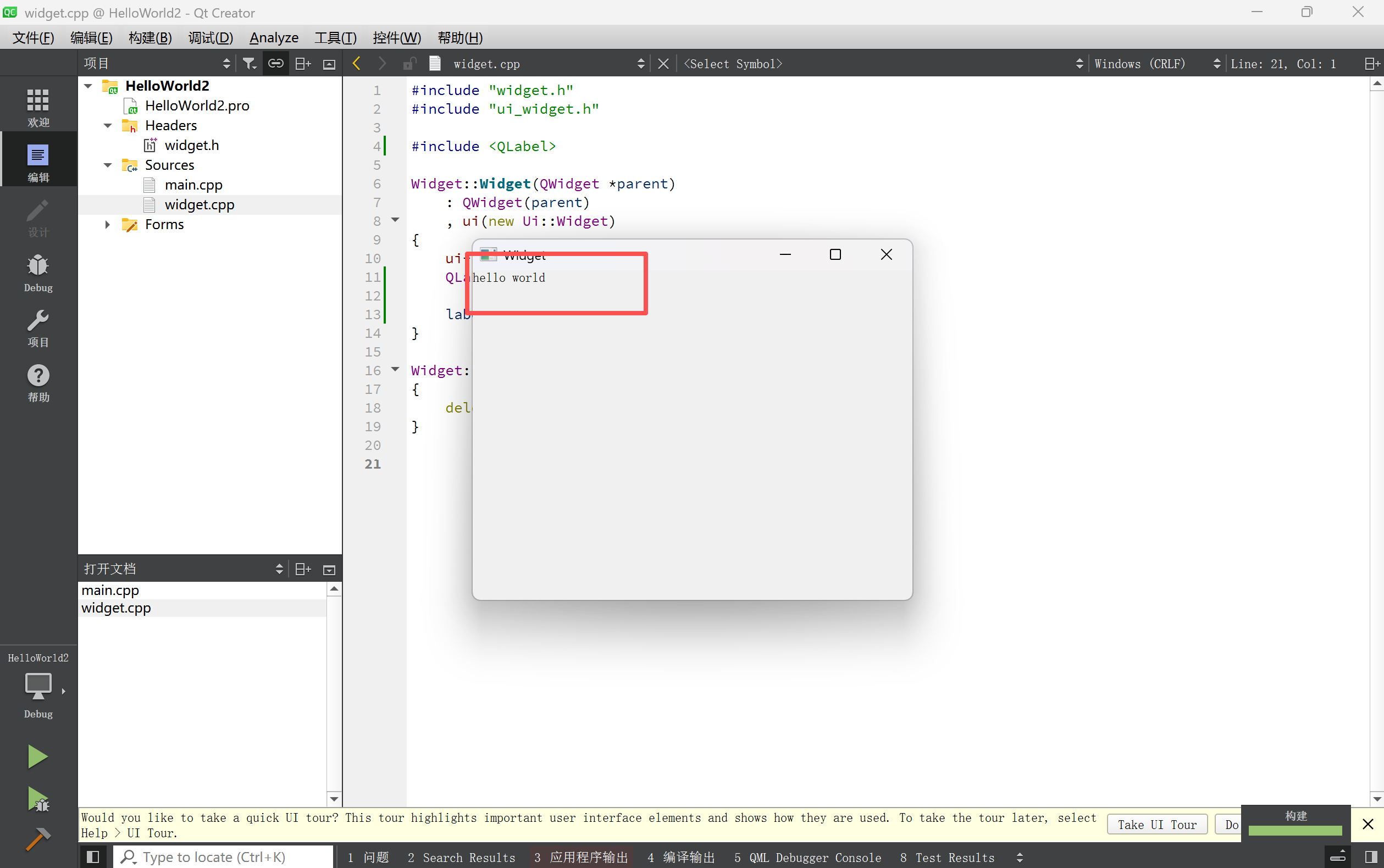Toggle left sidebar visibility button
1384x868 pixels.
point(92,857)
